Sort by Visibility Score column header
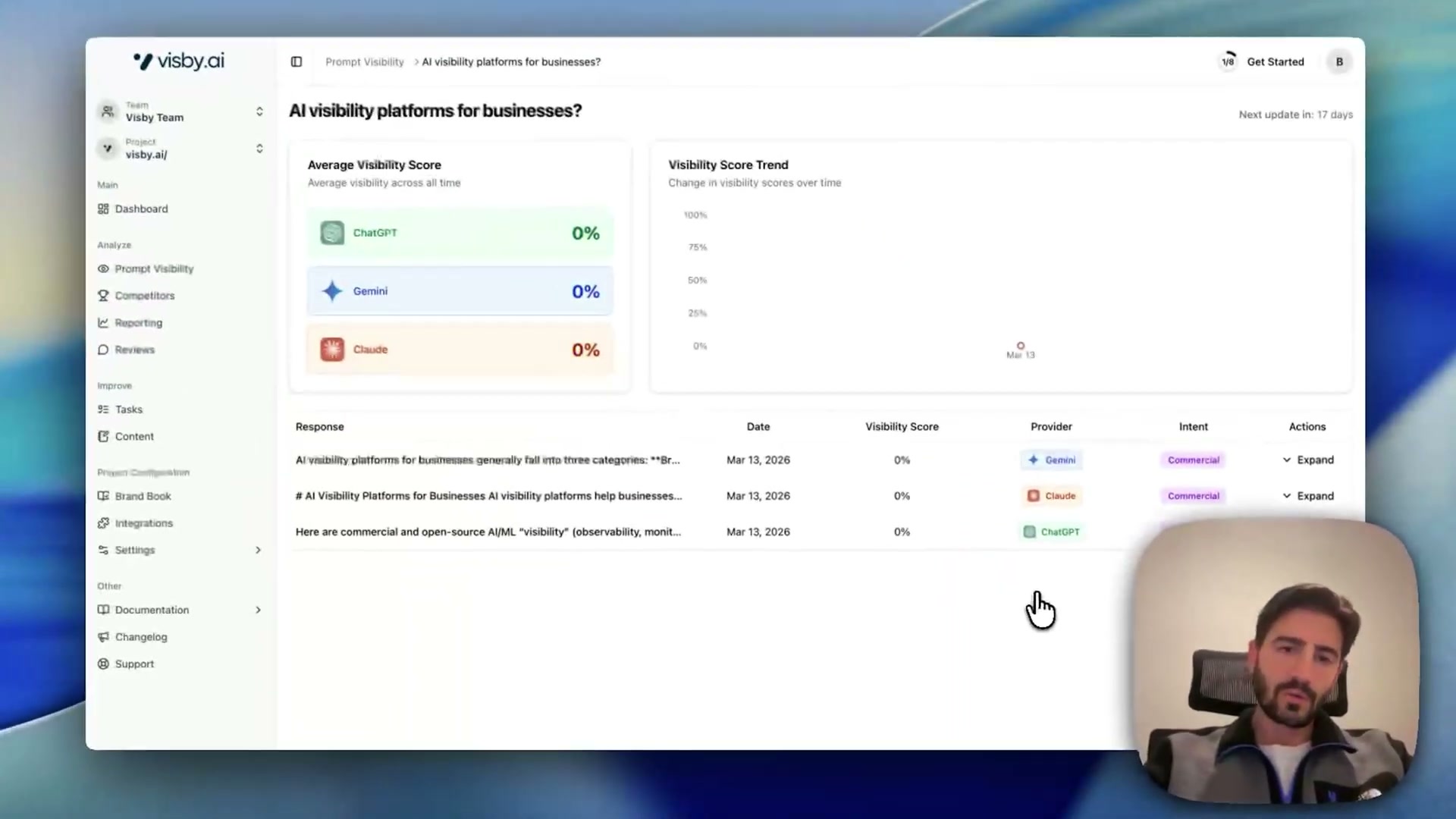This screenshot has width=1456, height=819. pos(902,427)
